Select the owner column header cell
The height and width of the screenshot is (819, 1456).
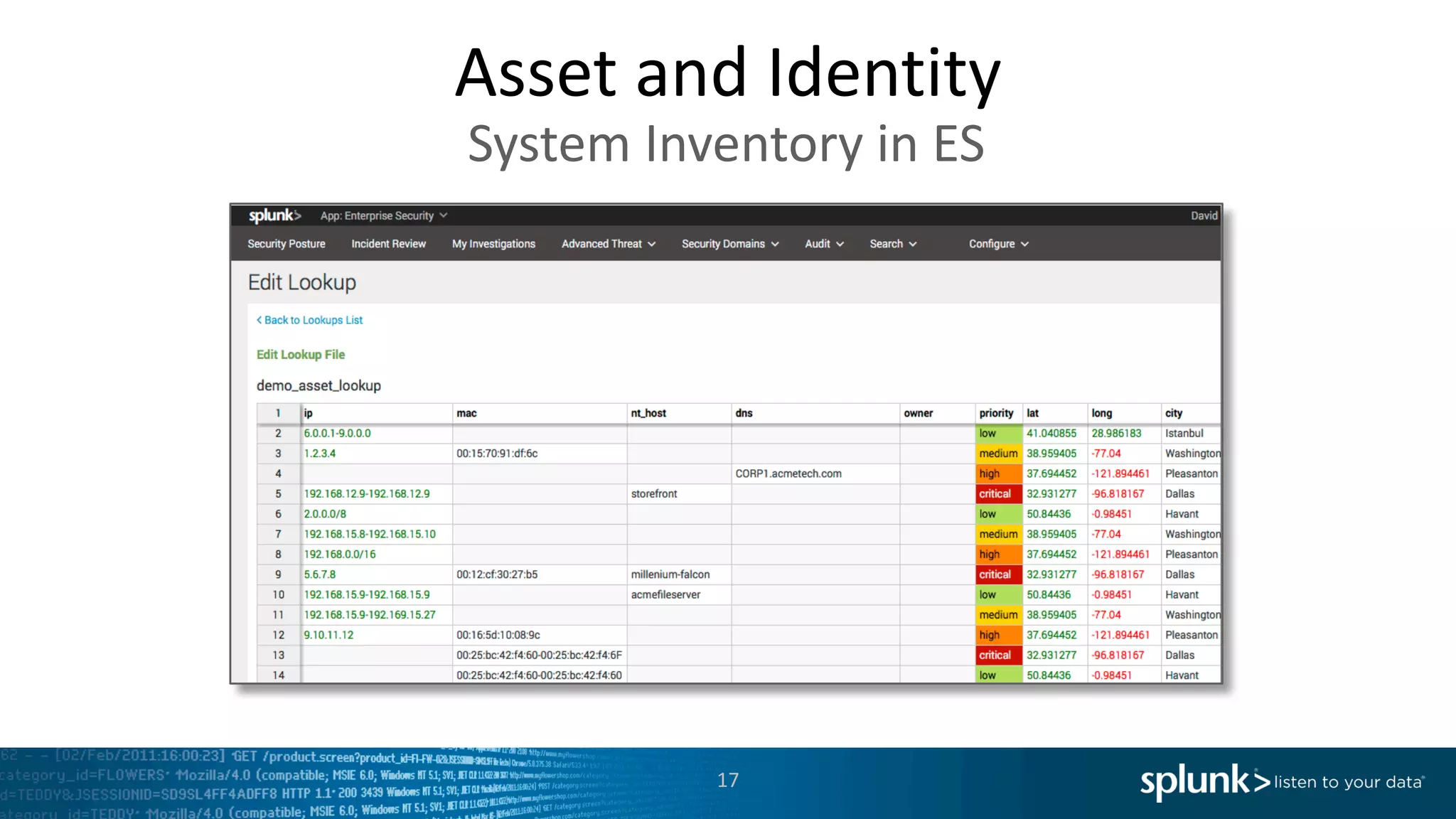coord(938,413)
